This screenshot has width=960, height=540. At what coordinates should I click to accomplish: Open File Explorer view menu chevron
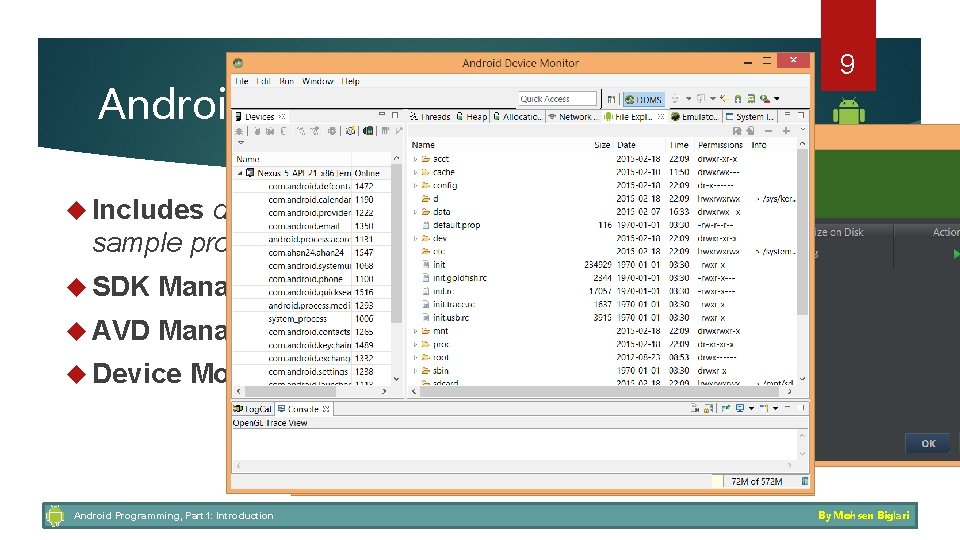point(803,130)
